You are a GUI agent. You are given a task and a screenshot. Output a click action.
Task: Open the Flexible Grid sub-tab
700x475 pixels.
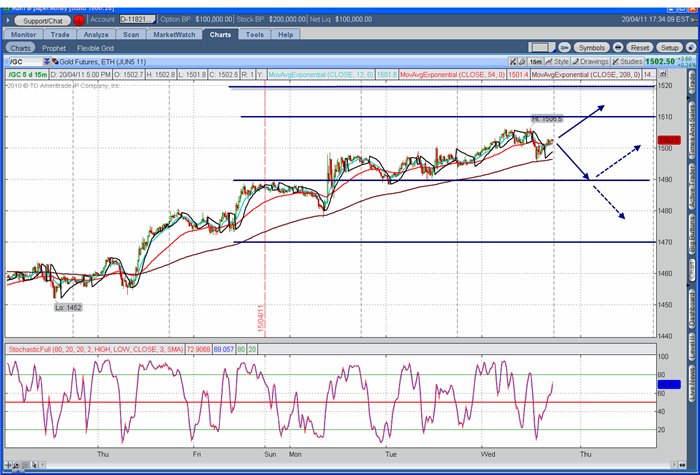pos(95,48)
